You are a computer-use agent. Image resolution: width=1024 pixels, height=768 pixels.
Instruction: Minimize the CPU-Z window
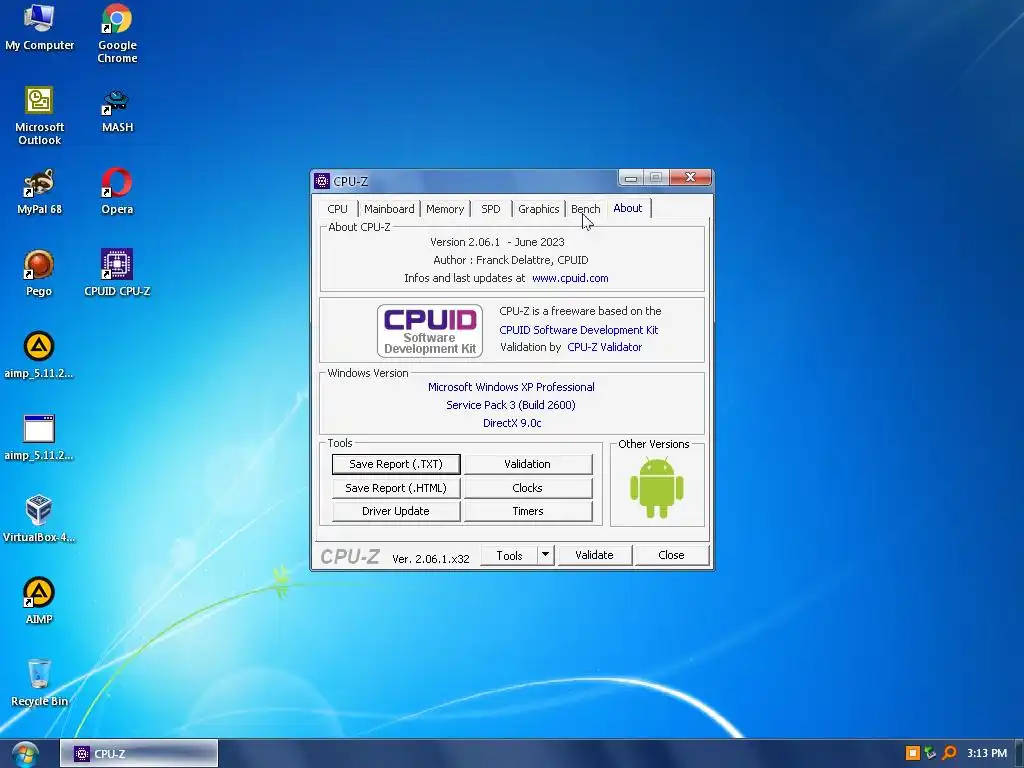630,178
